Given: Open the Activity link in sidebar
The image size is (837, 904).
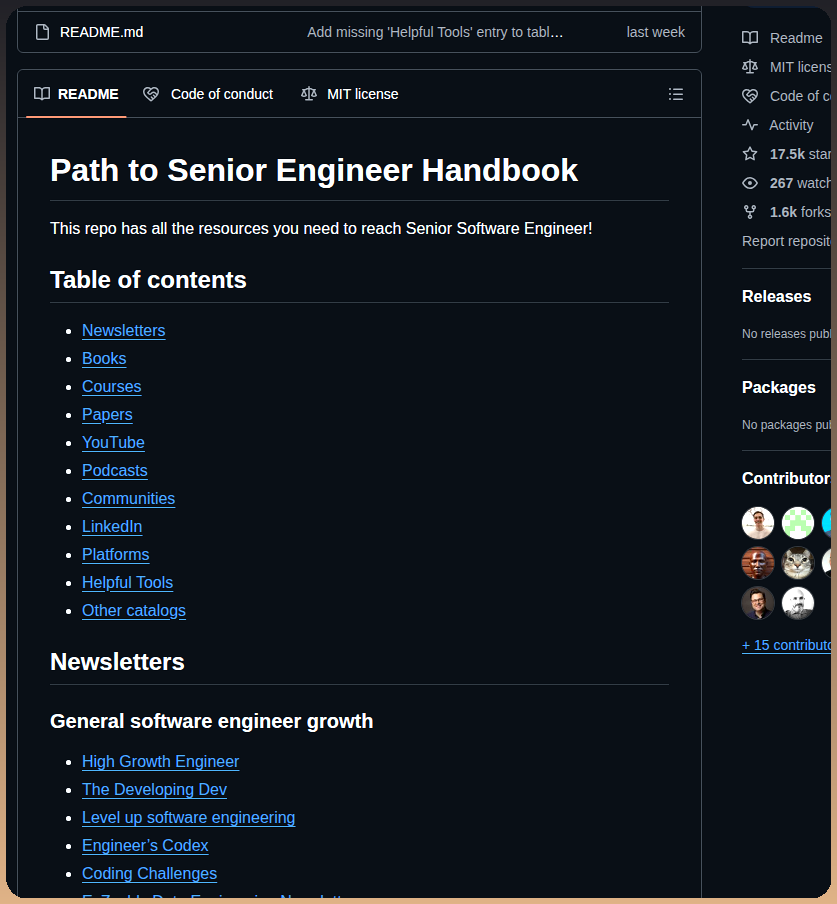Looking at the screenshot, I should pyautogui.click(x=791, y=125).
